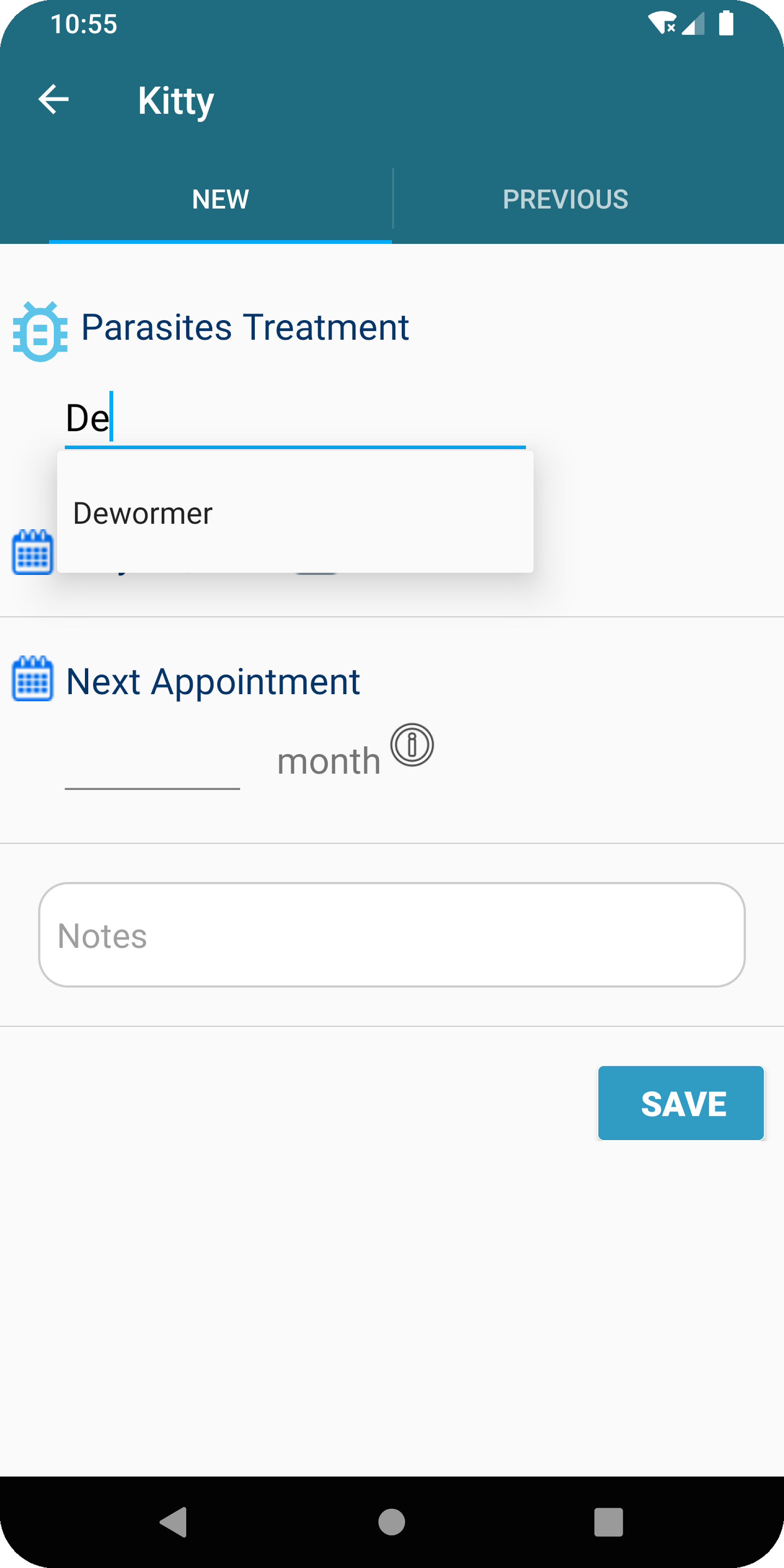The width and height of the screenshot is (784, 1568).
Task: Tap the Parasites Treatment bug icon
Action: click(40, 331)
